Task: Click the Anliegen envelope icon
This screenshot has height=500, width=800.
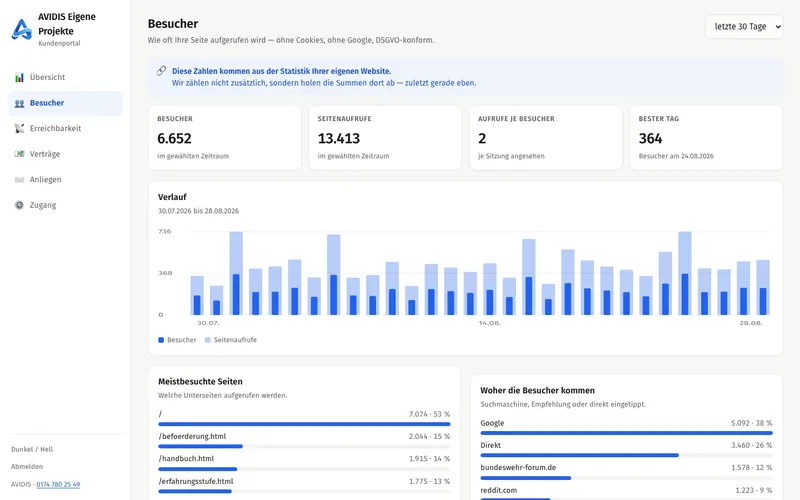Action: click(19, 180)
